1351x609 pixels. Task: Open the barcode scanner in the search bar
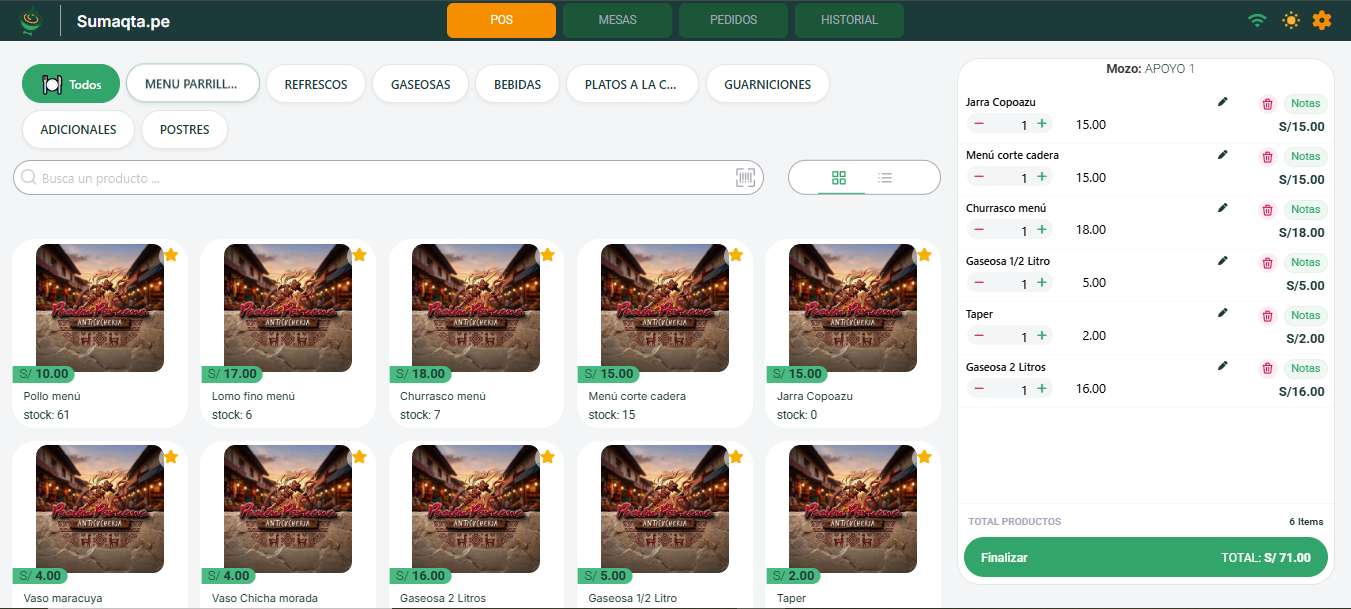[x=746, y=178]
